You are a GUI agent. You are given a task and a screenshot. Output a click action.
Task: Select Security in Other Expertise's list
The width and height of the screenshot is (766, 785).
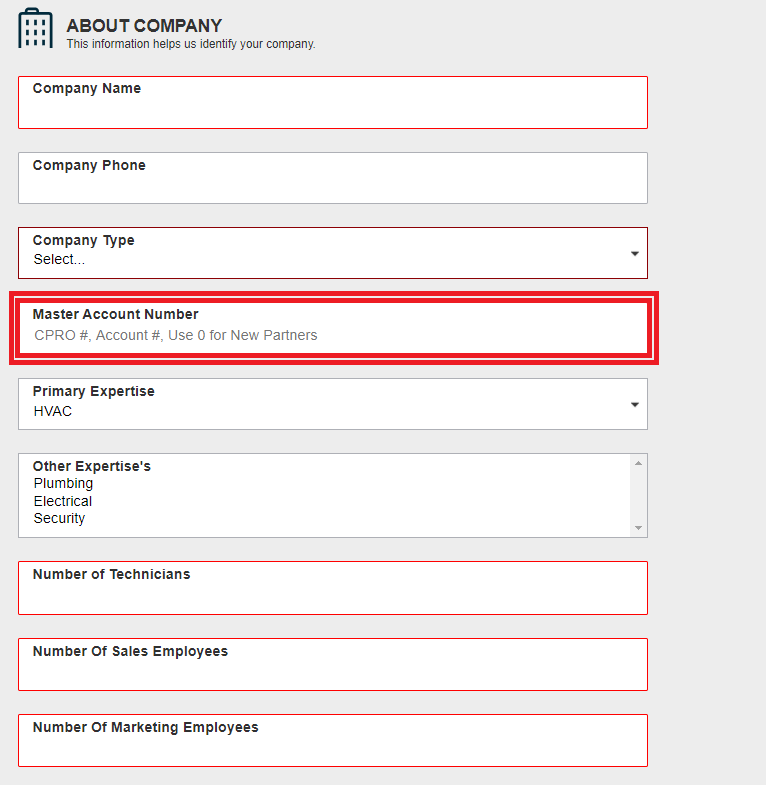click(x=59, y=518)
